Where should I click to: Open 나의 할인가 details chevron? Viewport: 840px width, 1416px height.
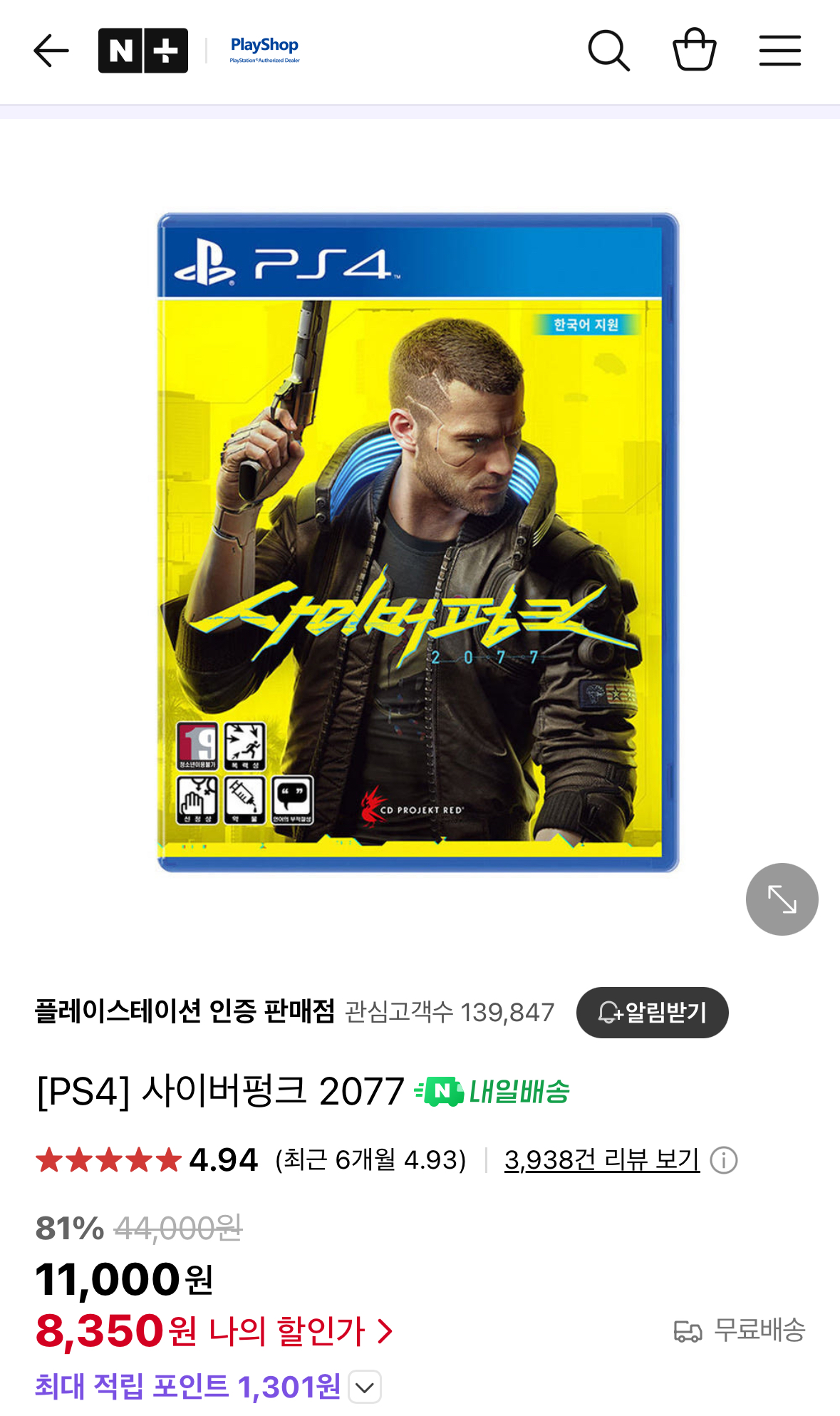click(385, 1330)
